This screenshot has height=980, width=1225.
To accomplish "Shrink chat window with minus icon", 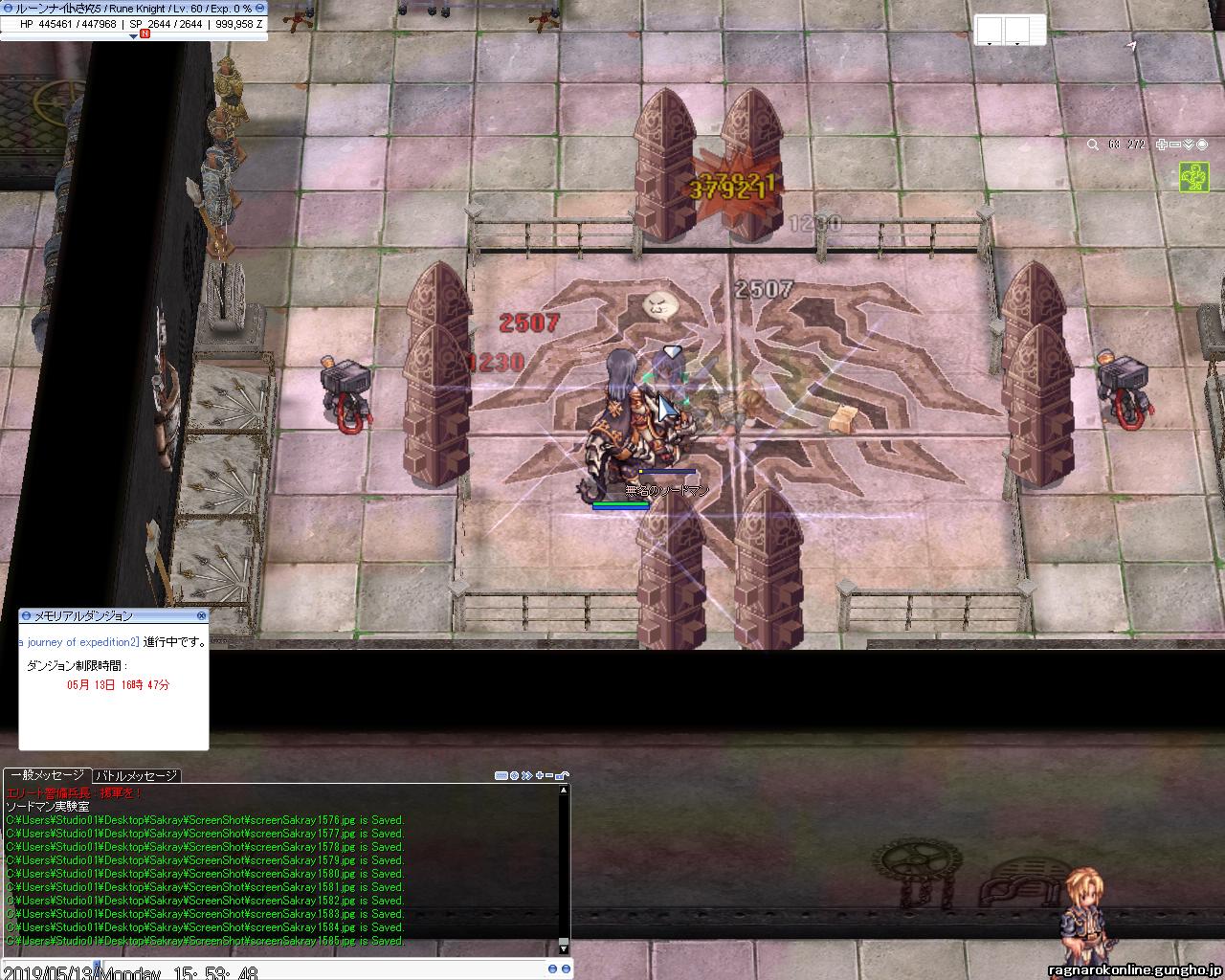I will click(x=549, y=775).
